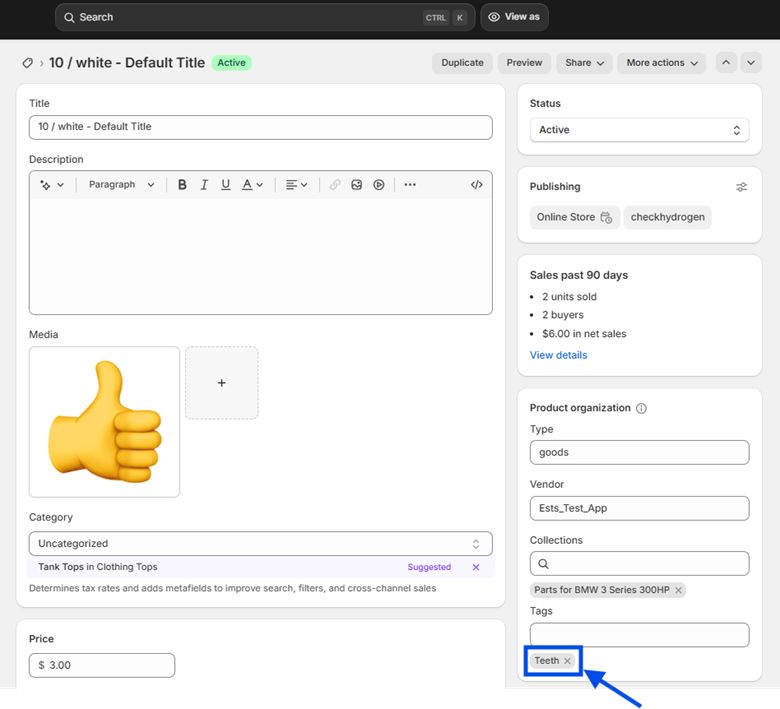This screenshot has height=709, width=780.
Task: Open the Publishing manage settings icon
Action: pos(741,187)
